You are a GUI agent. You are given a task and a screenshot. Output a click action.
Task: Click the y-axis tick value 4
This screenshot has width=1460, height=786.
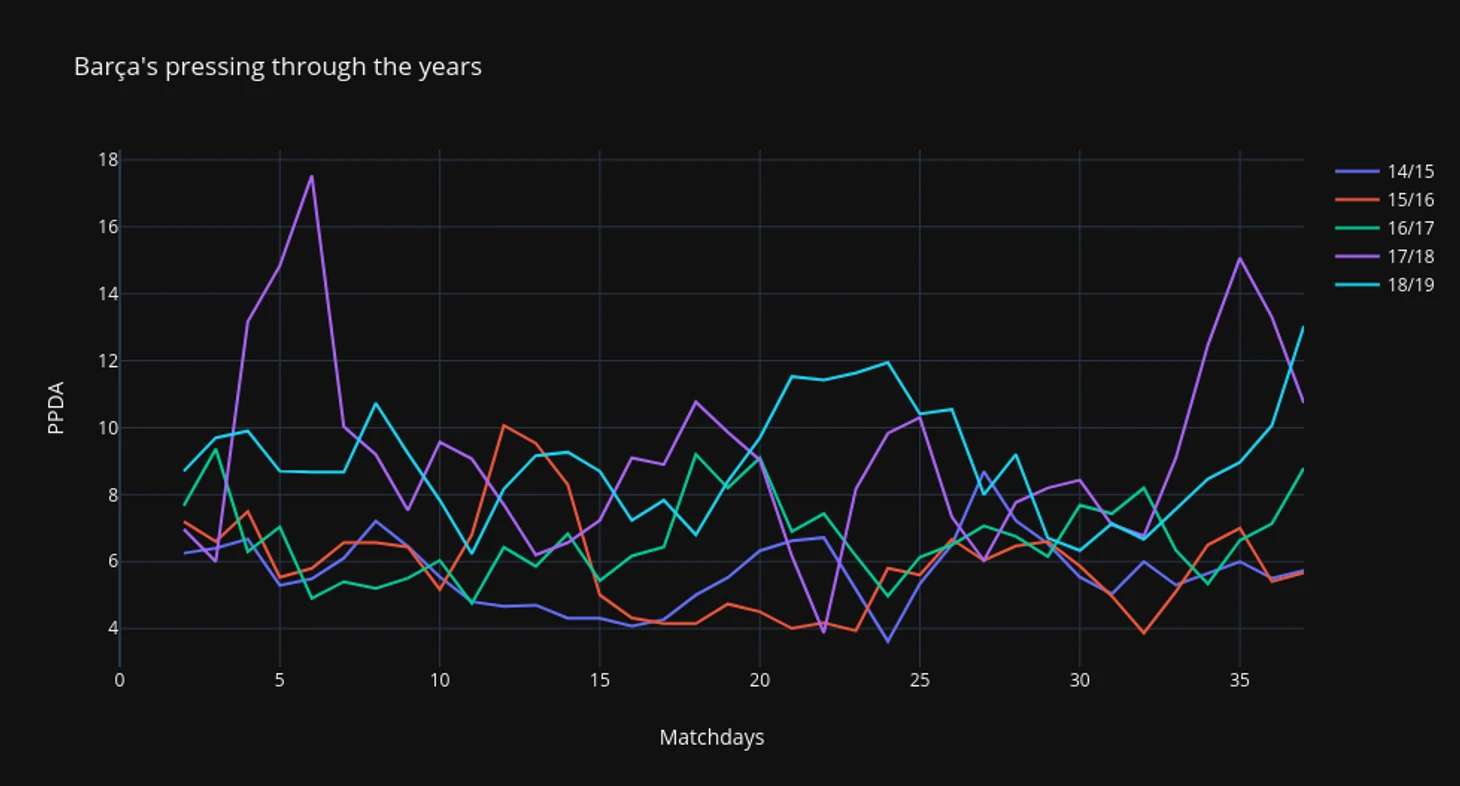pyautogui.click(x=113, y=629)
